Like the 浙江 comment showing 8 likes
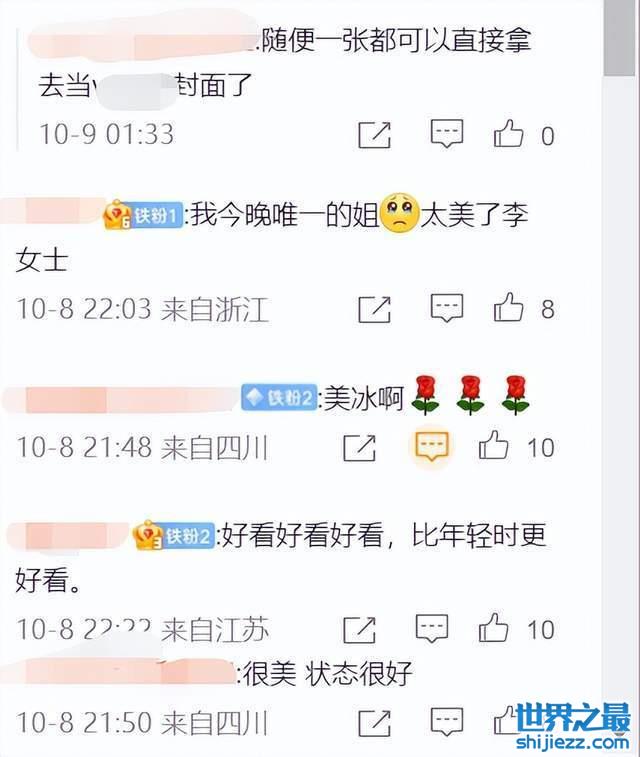The image size is (640, 757). [508, 307]
